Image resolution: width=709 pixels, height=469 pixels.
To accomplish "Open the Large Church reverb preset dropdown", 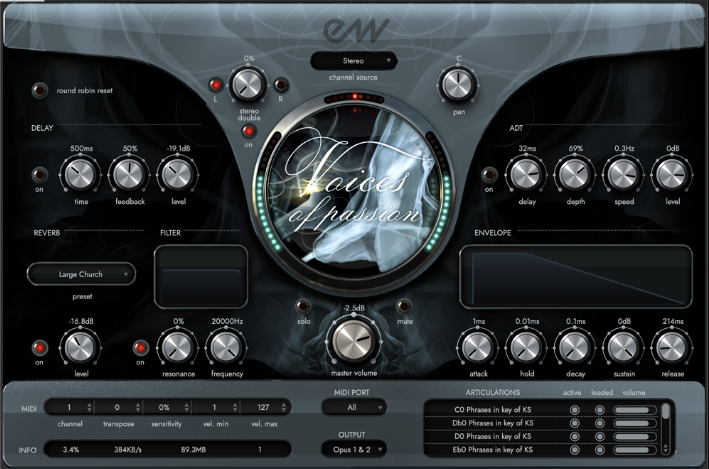I will click(81, 273).
